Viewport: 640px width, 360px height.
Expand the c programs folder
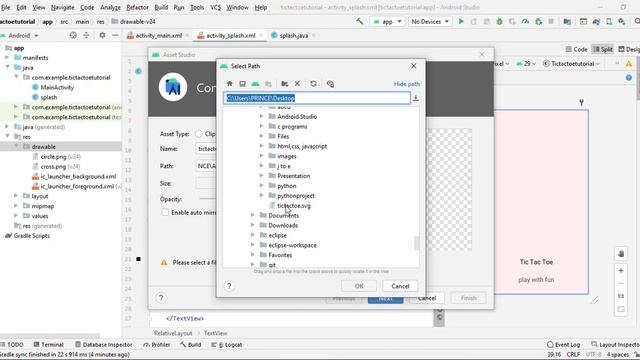[261, 126]
